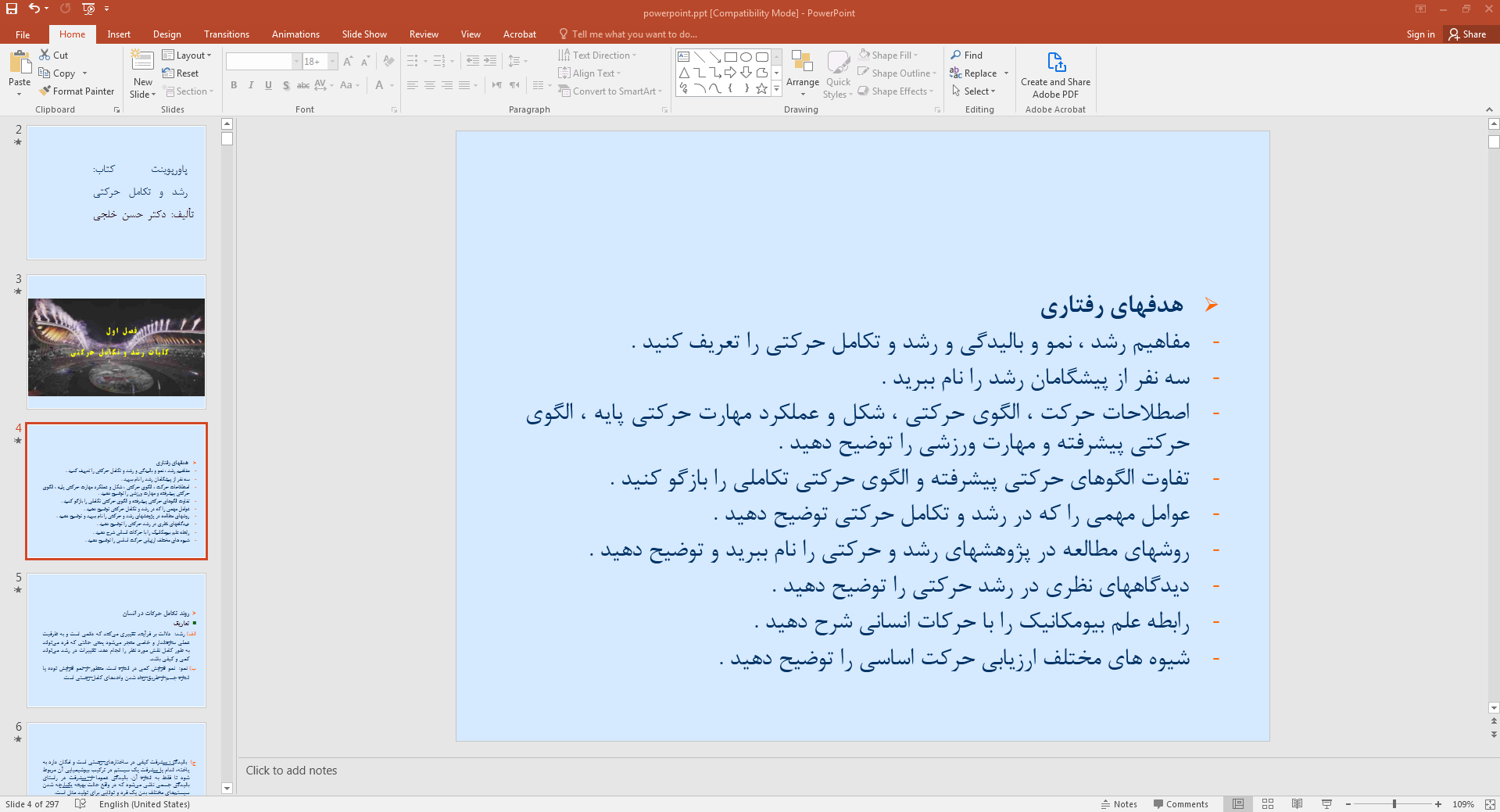
Task: Expand the shapes gallery More arrow
Action: [776, 89]
